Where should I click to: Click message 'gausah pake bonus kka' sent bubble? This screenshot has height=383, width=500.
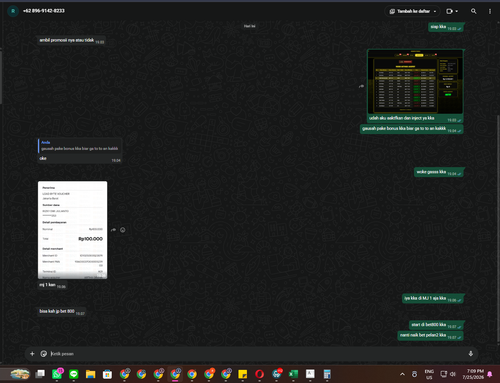(x=412, y=129)
